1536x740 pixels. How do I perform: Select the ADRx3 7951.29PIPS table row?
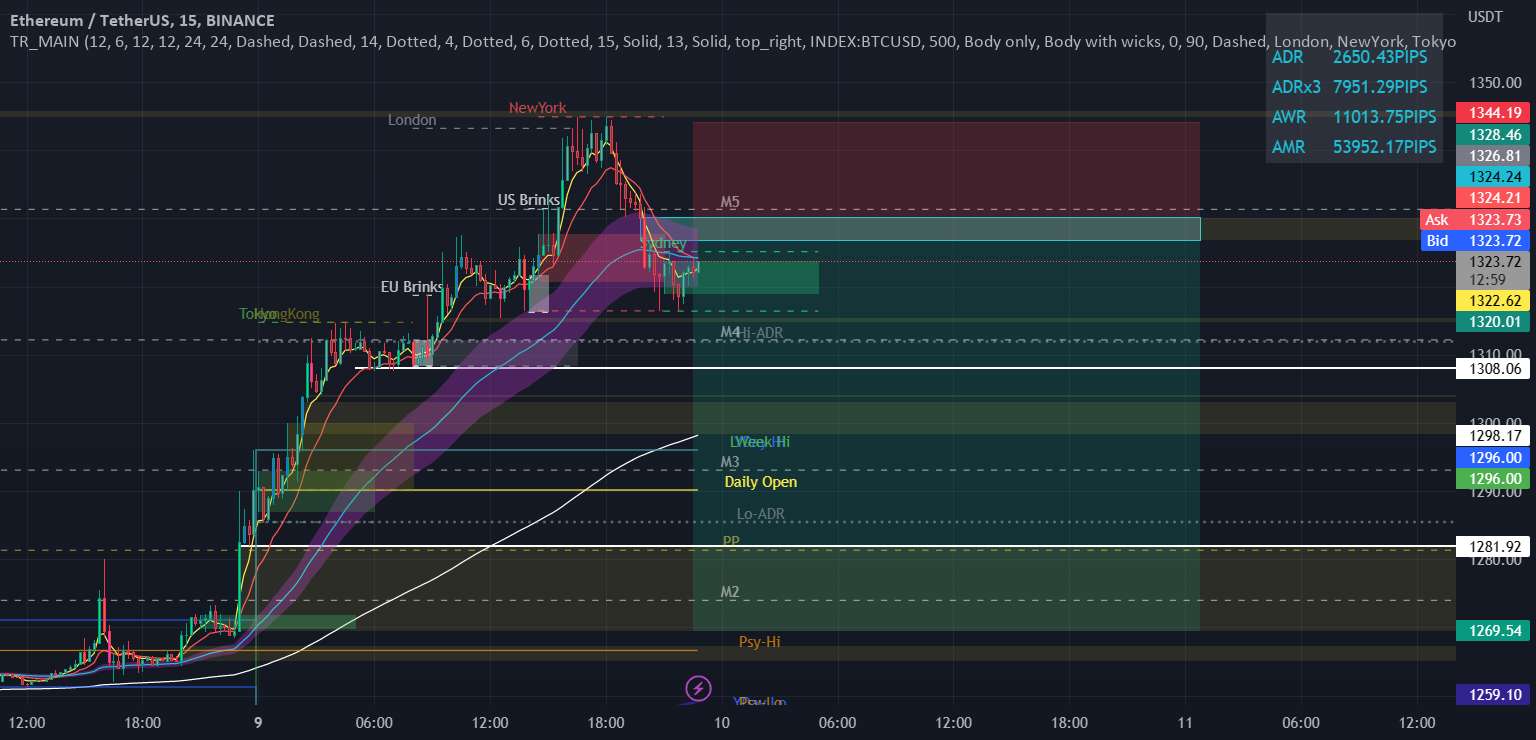click(x=1354, y=87)
